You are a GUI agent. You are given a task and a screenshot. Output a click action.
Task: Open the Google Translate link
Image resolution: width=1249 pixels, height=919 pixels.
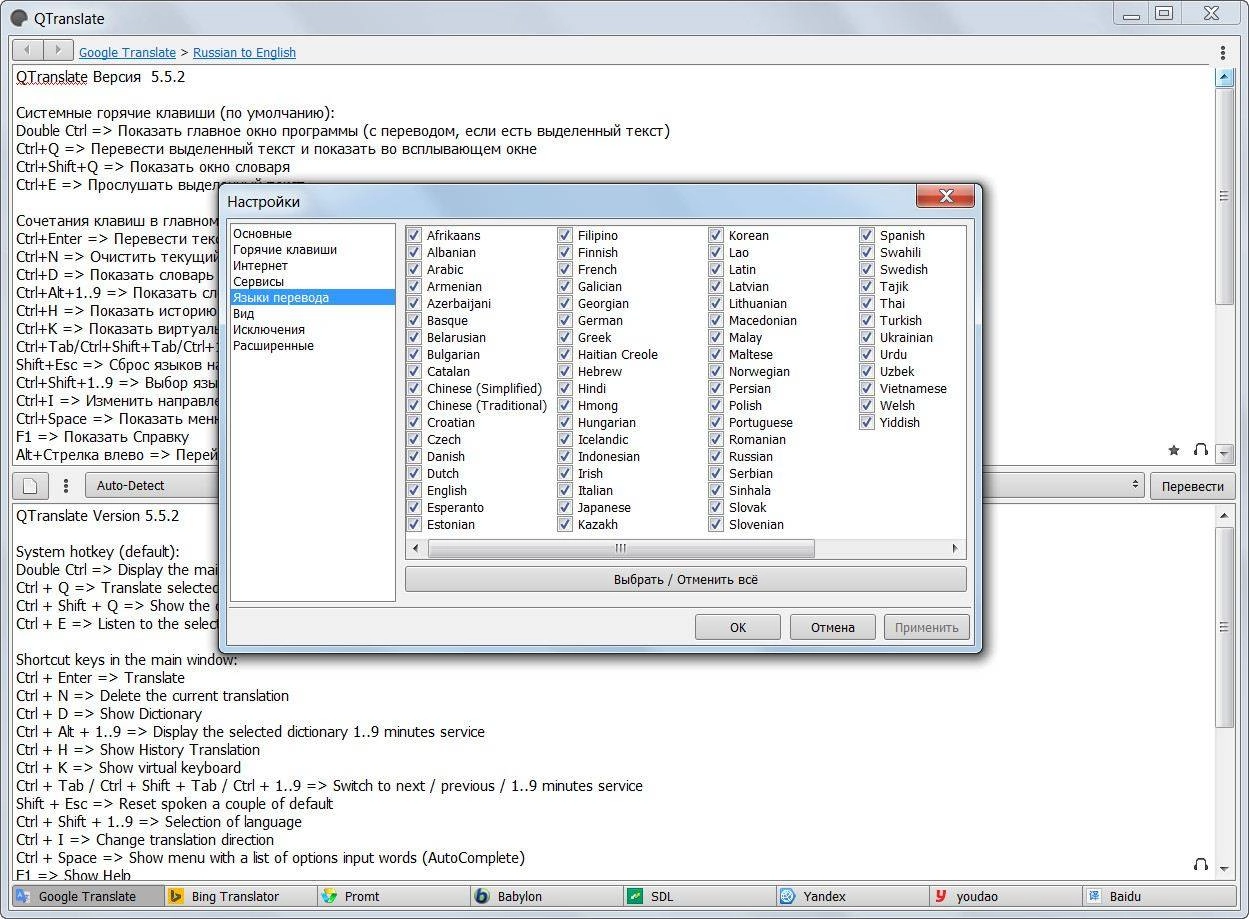pos(127,52)
